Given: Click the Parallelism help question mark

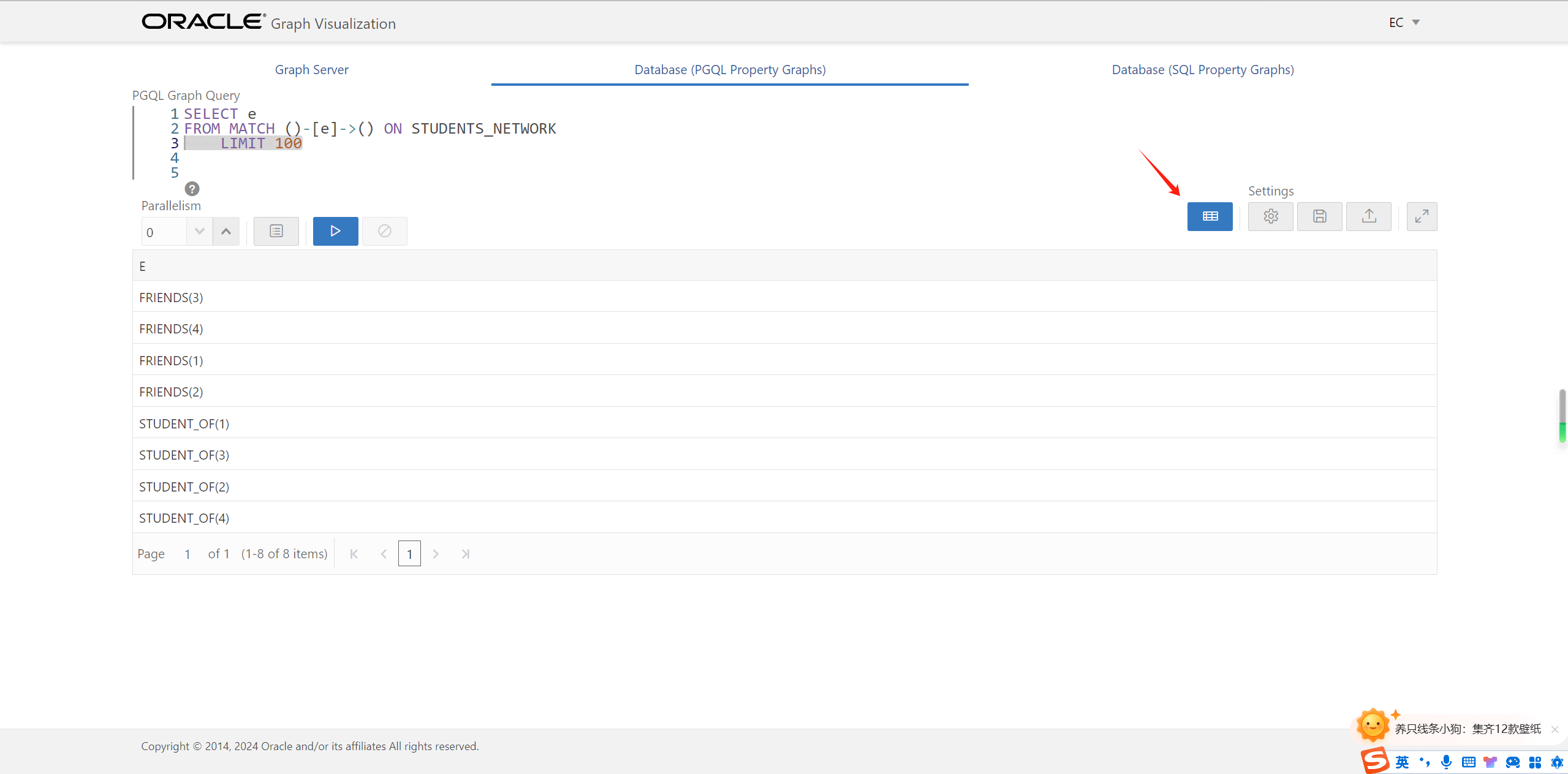Looking at the screenshot, I should click(x=192, y=189).
